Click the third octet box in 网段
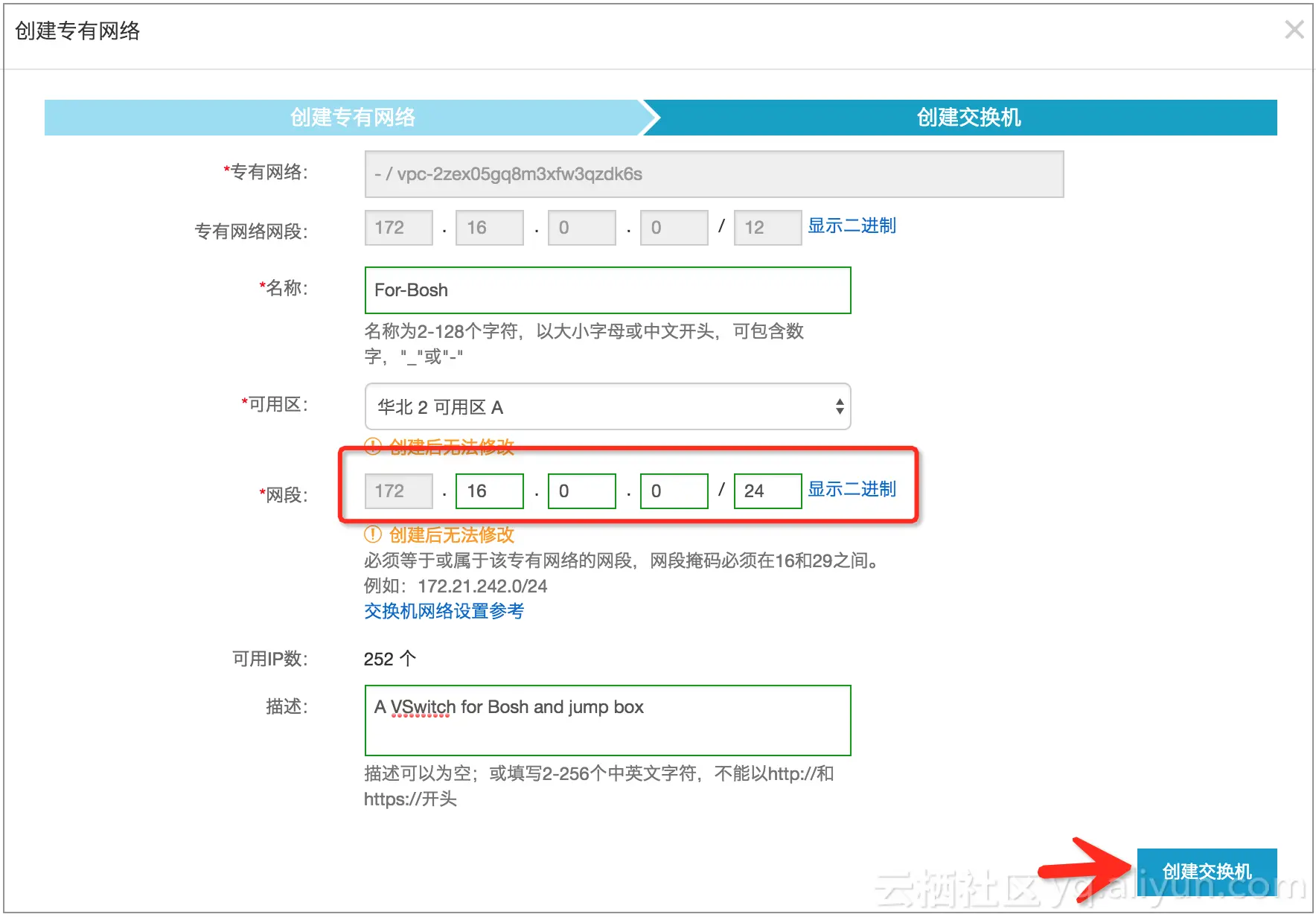Image resolution: width=1316 pixels, height=917 pixels. (x=581, y=491)
